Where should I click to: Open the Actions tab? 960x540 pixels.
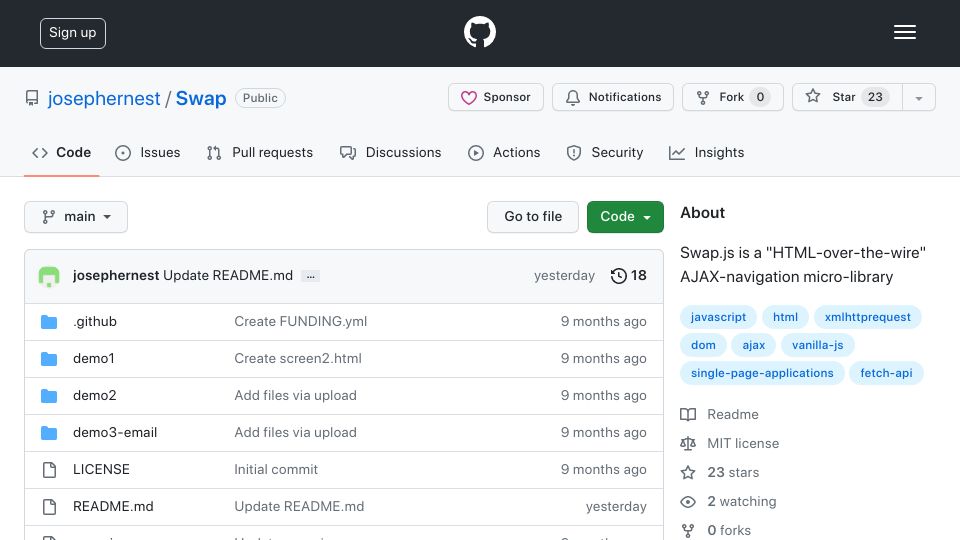504,152
